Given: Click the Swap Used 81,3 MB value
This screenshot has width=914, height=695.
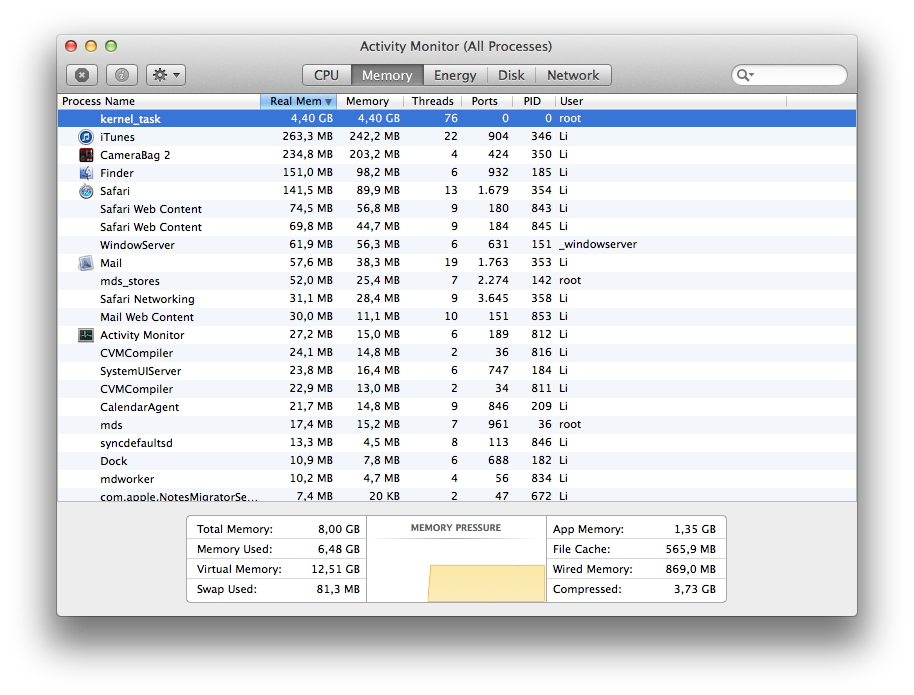Looking at the screenshot, I should (338, 589).
